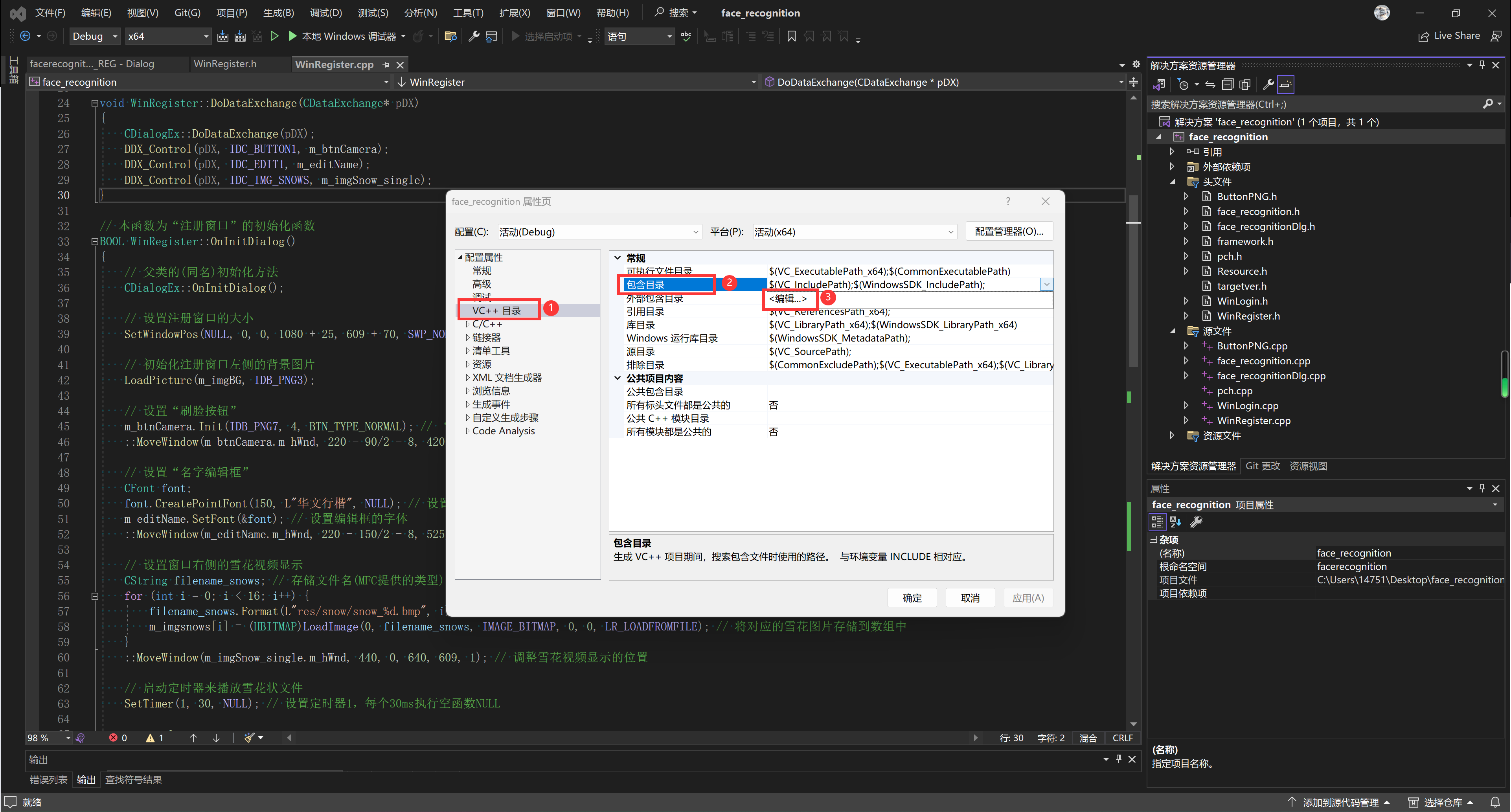This screenshot has width=1511, height=812.
Task: Click the Sort Alphabetically icon in Properties panel
Action: [1175, 522]
